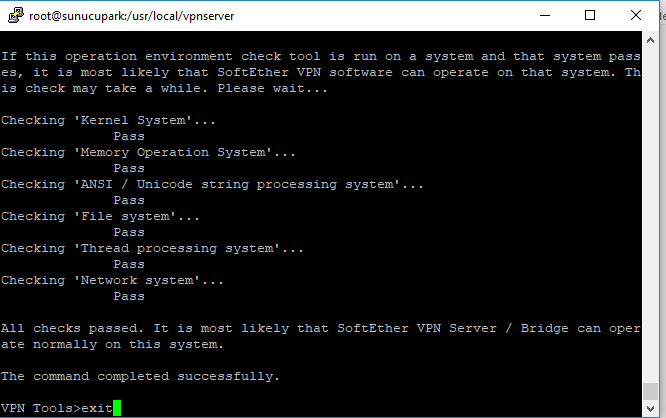Click the "Checking 'Kernel System'" line

[x=108, y=120]
